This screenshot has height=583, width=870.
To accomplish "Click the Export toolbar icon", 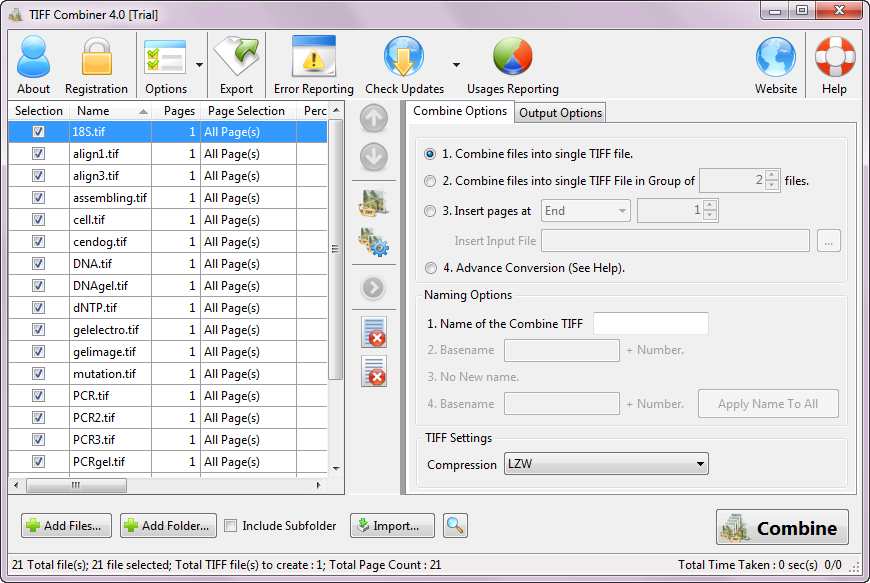I will point(237,57).
